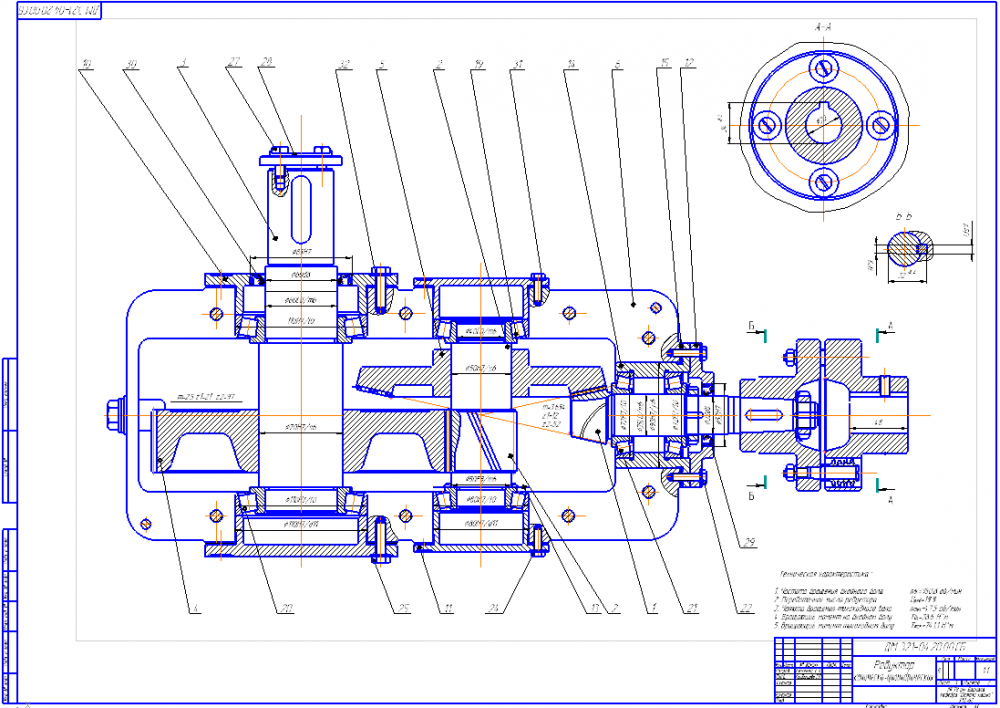Click callout number 29 on the right
The width and height of the screenshot is (1000, 708).
point(749,543)
